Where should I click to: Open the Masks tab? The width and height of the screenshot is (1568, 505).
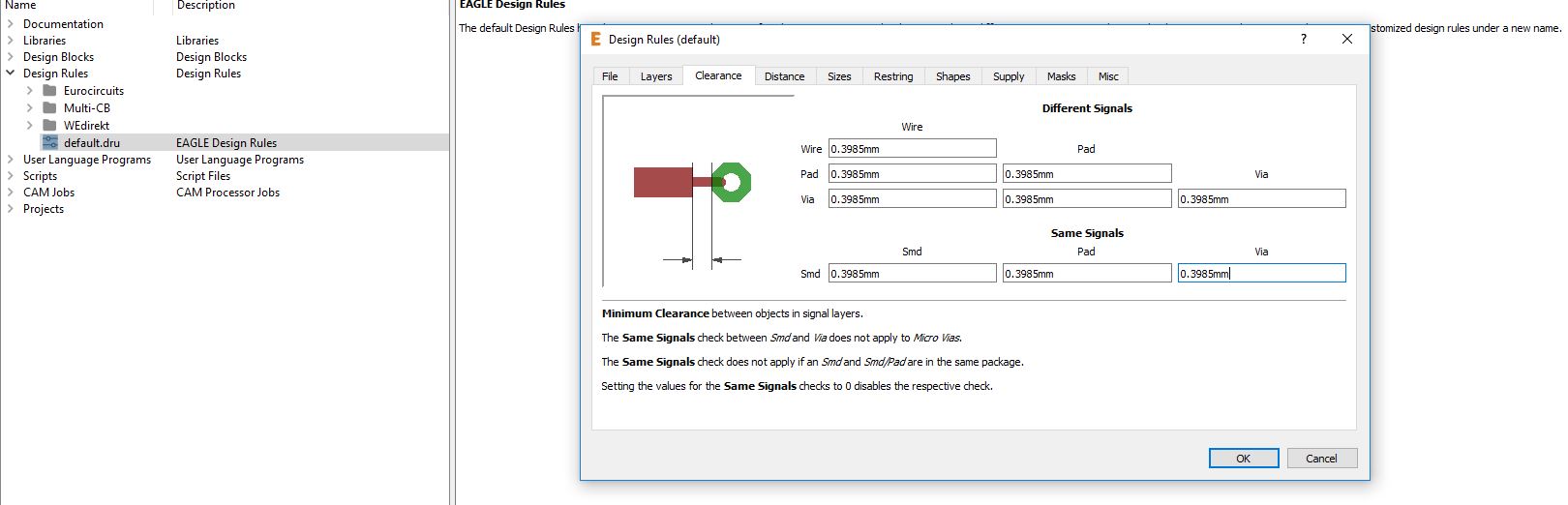click(x=1061, y=76)
